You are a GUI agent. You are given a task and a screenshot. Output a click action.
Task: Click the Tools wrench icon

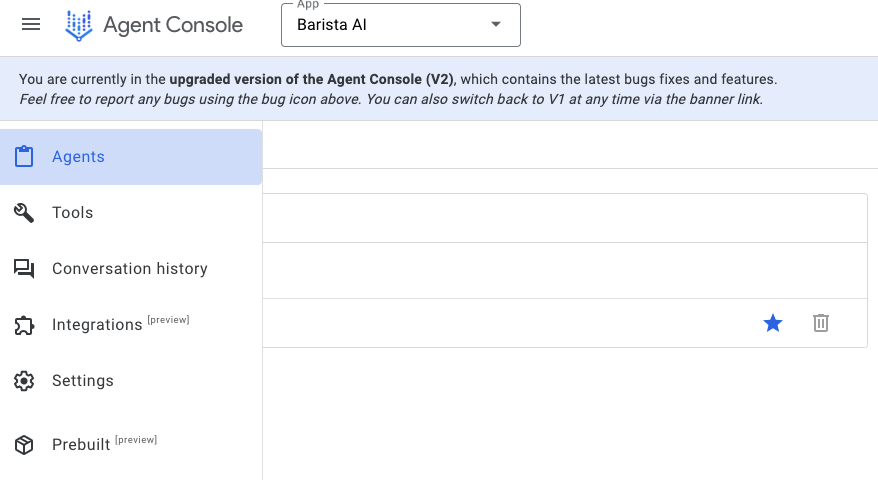[24, 213]
